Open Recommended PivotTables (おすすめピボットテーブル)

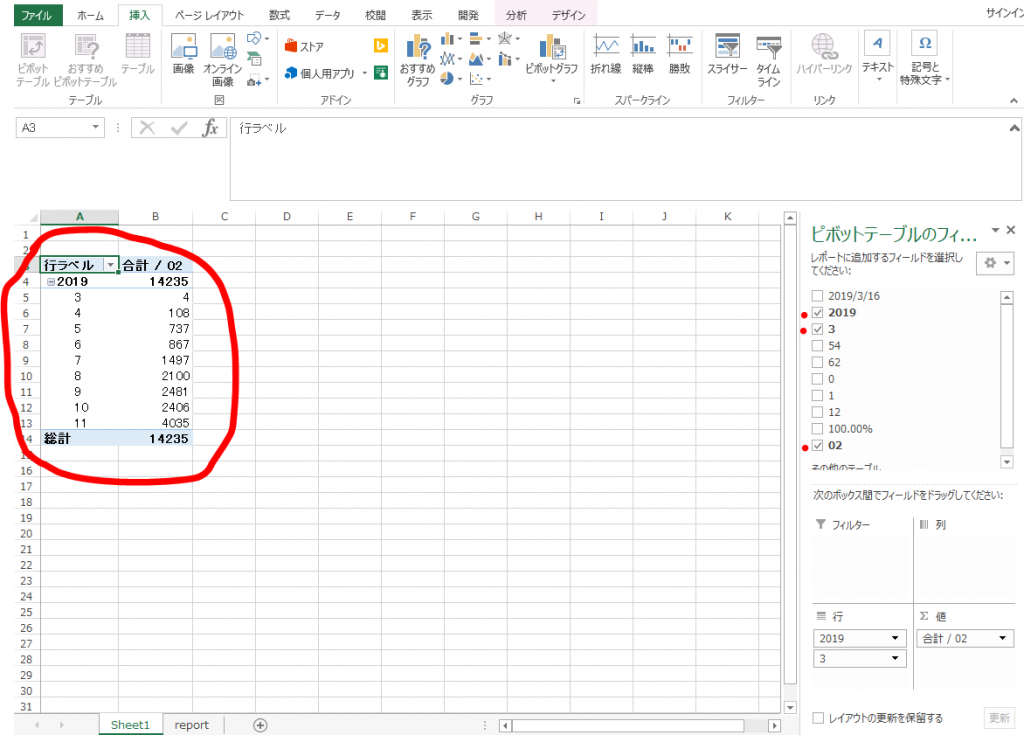[86, 60]
